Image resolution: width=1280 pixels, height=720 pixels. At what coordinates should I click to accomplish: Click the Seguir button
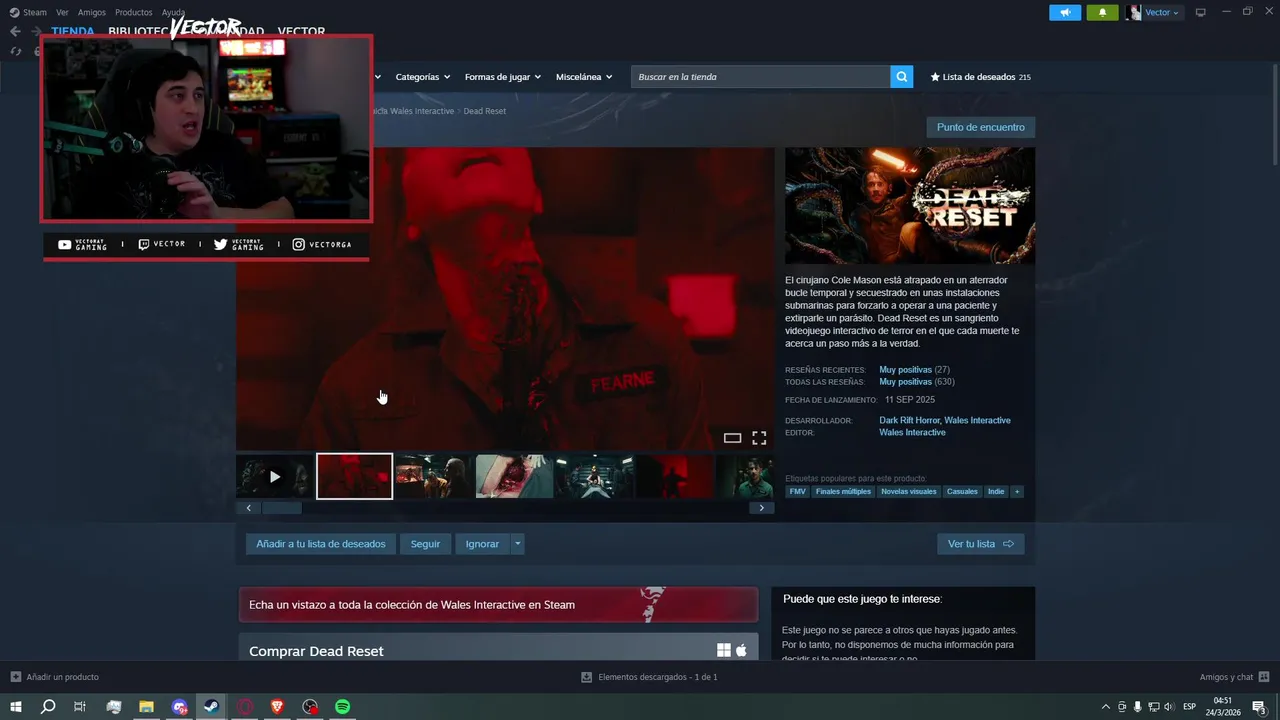tap(425, 544)
